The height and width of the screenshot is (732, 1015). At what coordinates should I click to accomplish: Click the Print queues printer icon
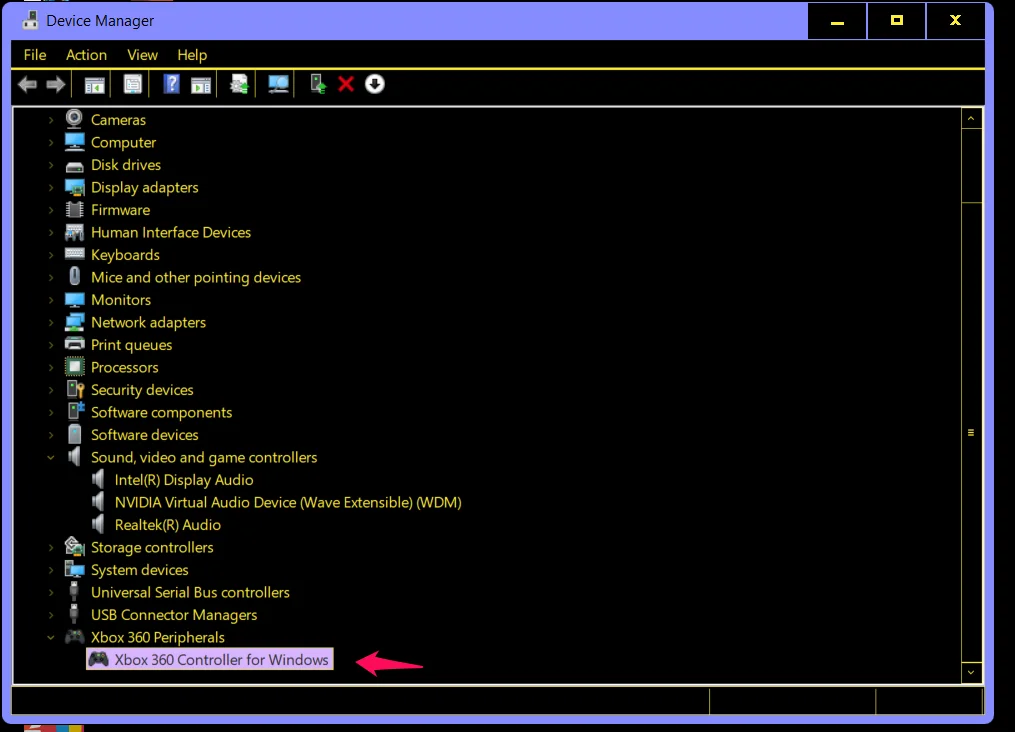tap(74, 344)
